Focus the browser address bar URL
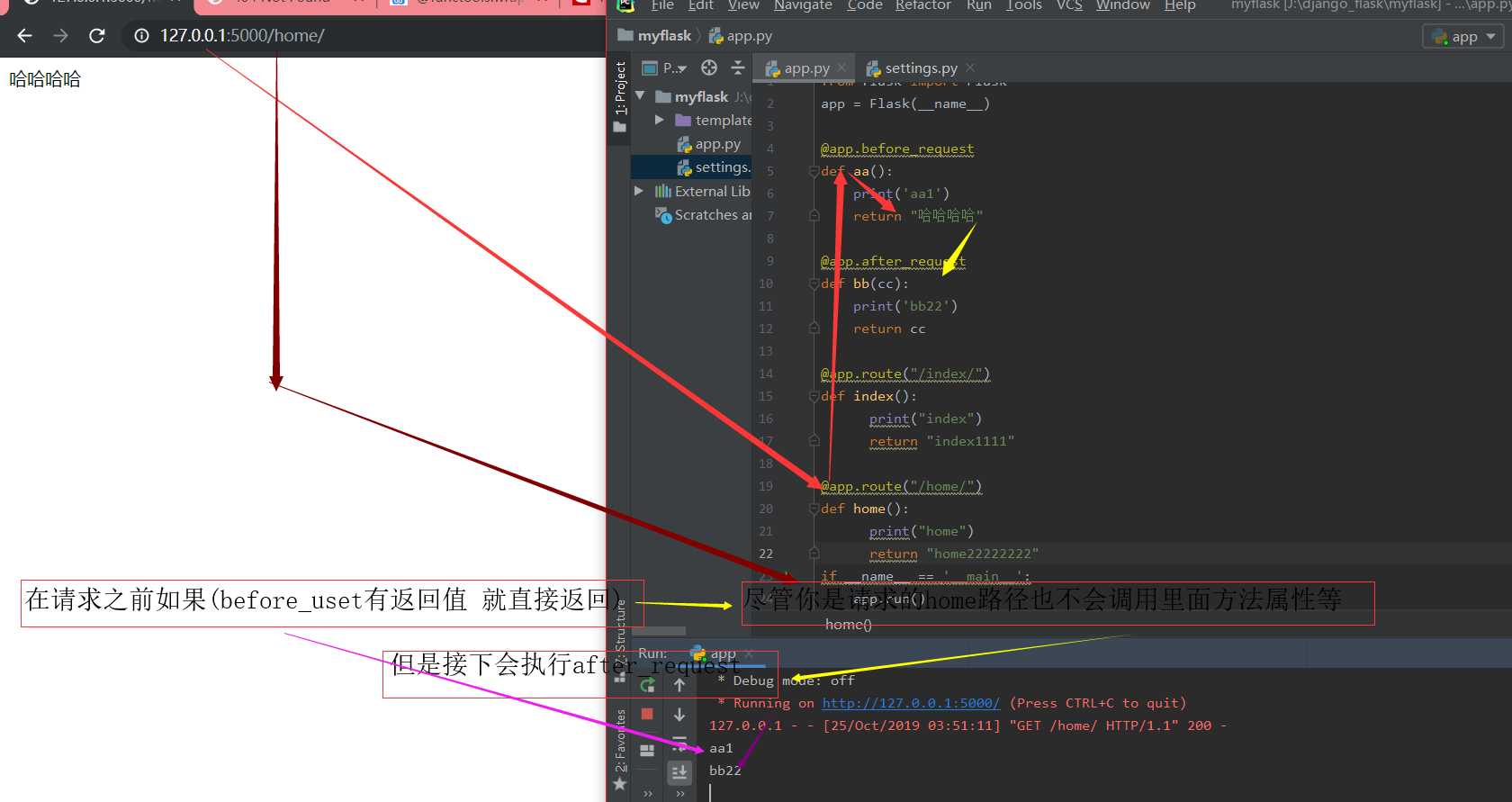The image size is (1512, 802). (x=242, y=36)
